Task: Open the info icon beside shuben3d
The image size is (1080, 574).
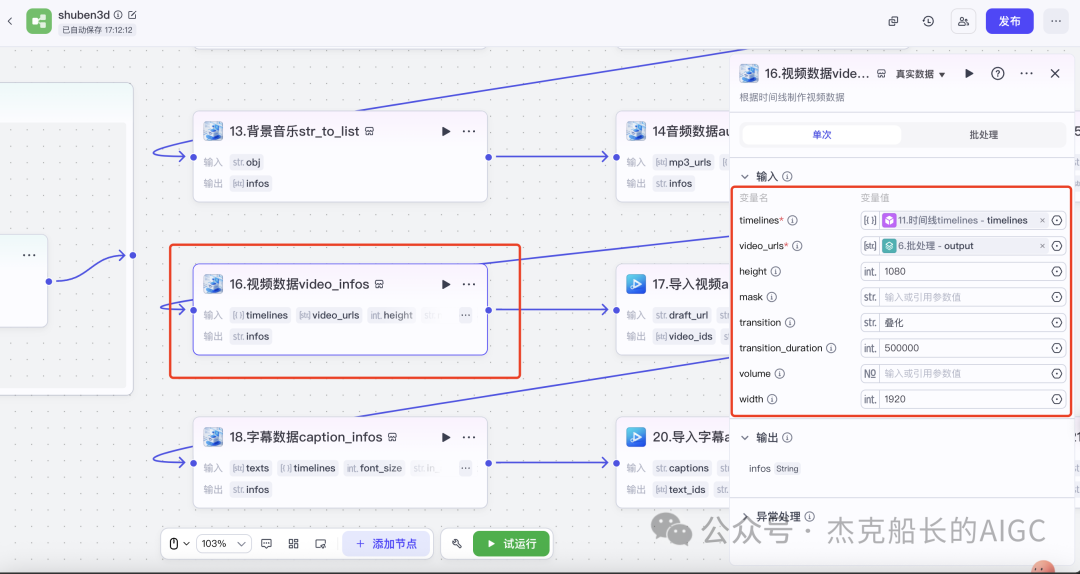Action: click(x=118, y=14)
